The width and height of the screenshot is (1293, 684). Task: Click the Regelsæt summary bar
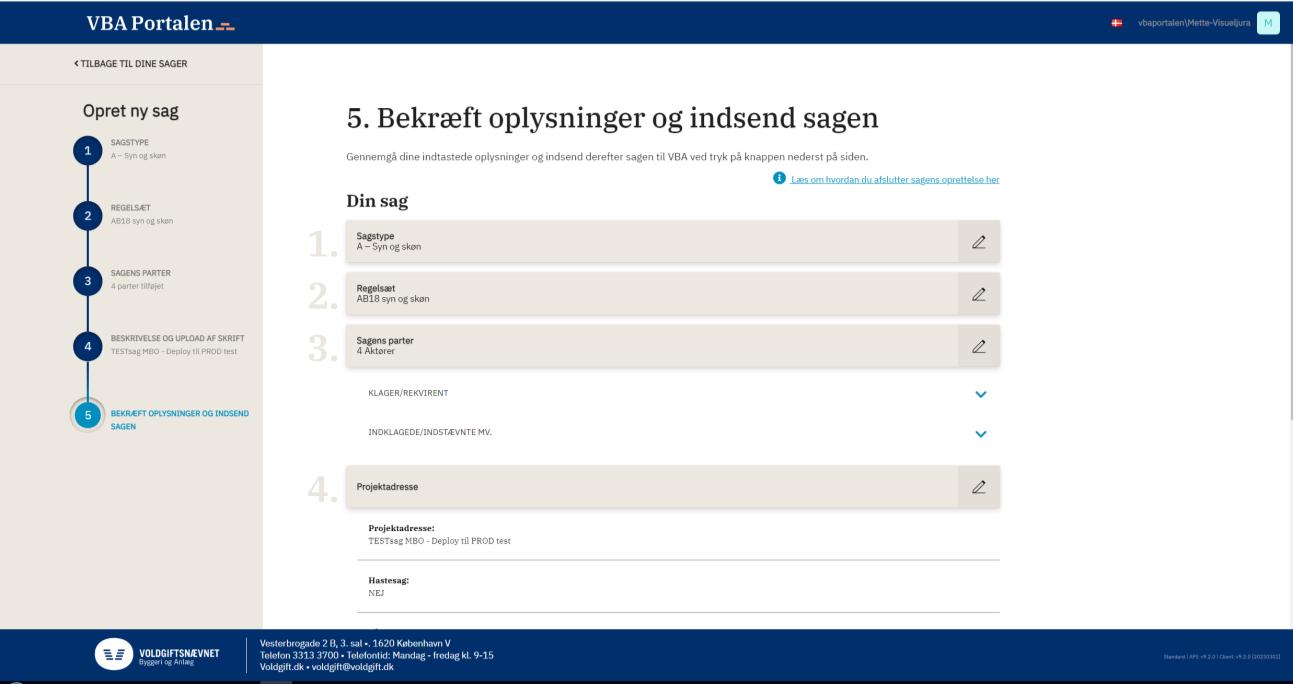pyautogui.click(x=652, y=293)
